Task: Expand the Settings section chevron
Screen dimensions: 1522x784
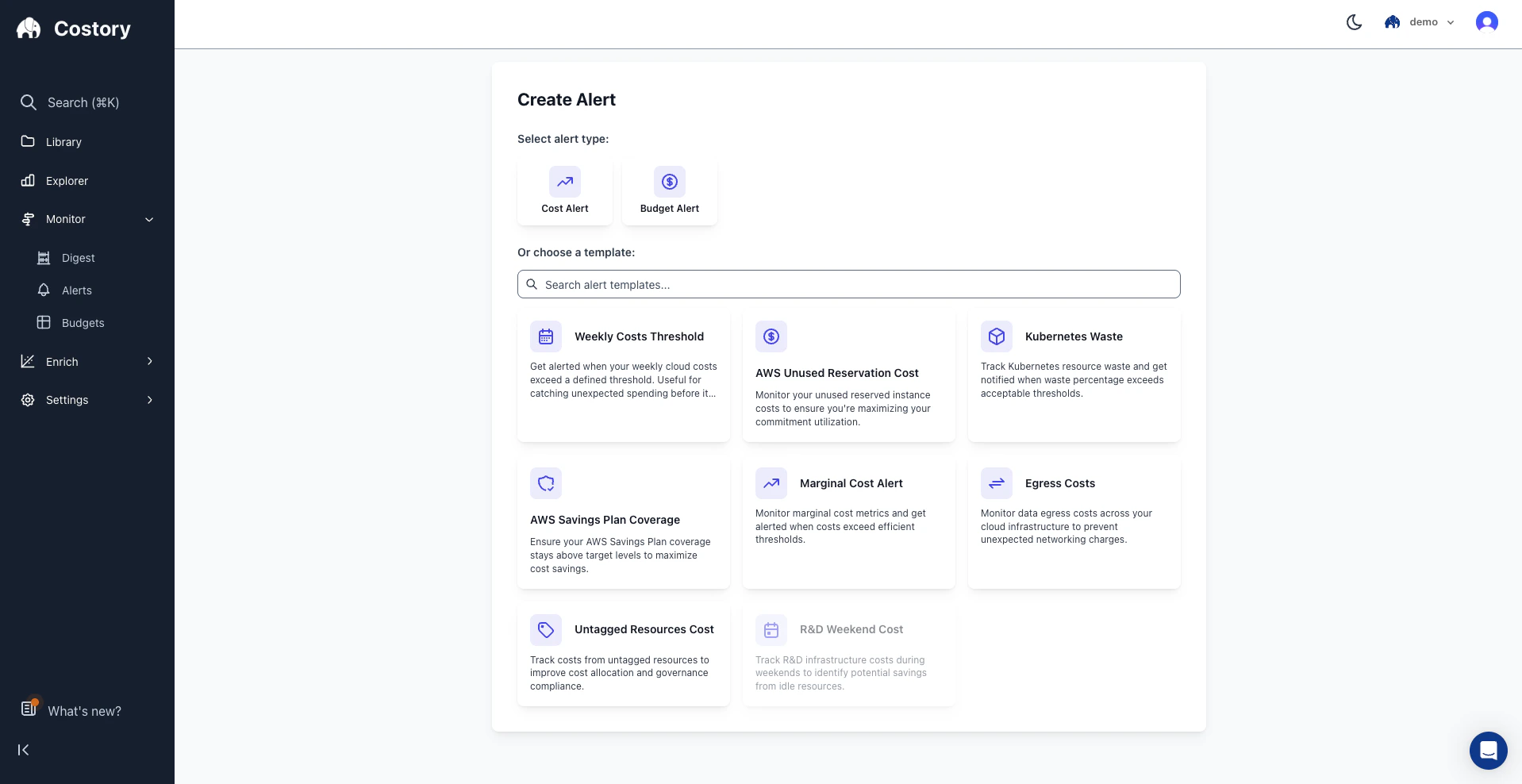Action: [150, 400]
